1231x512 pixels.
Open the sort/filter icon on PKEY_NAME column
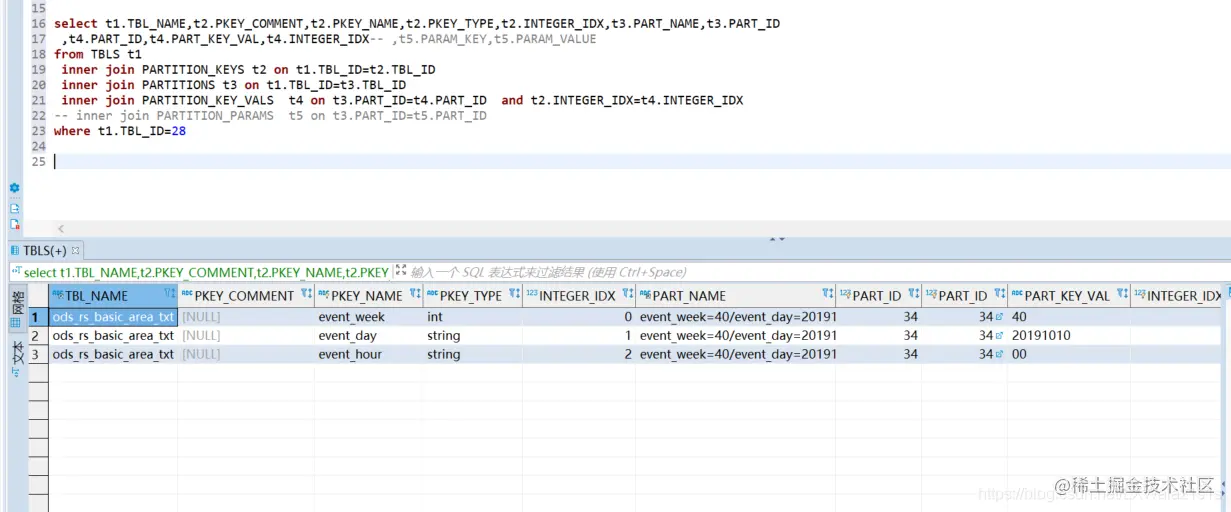(415, 295)
